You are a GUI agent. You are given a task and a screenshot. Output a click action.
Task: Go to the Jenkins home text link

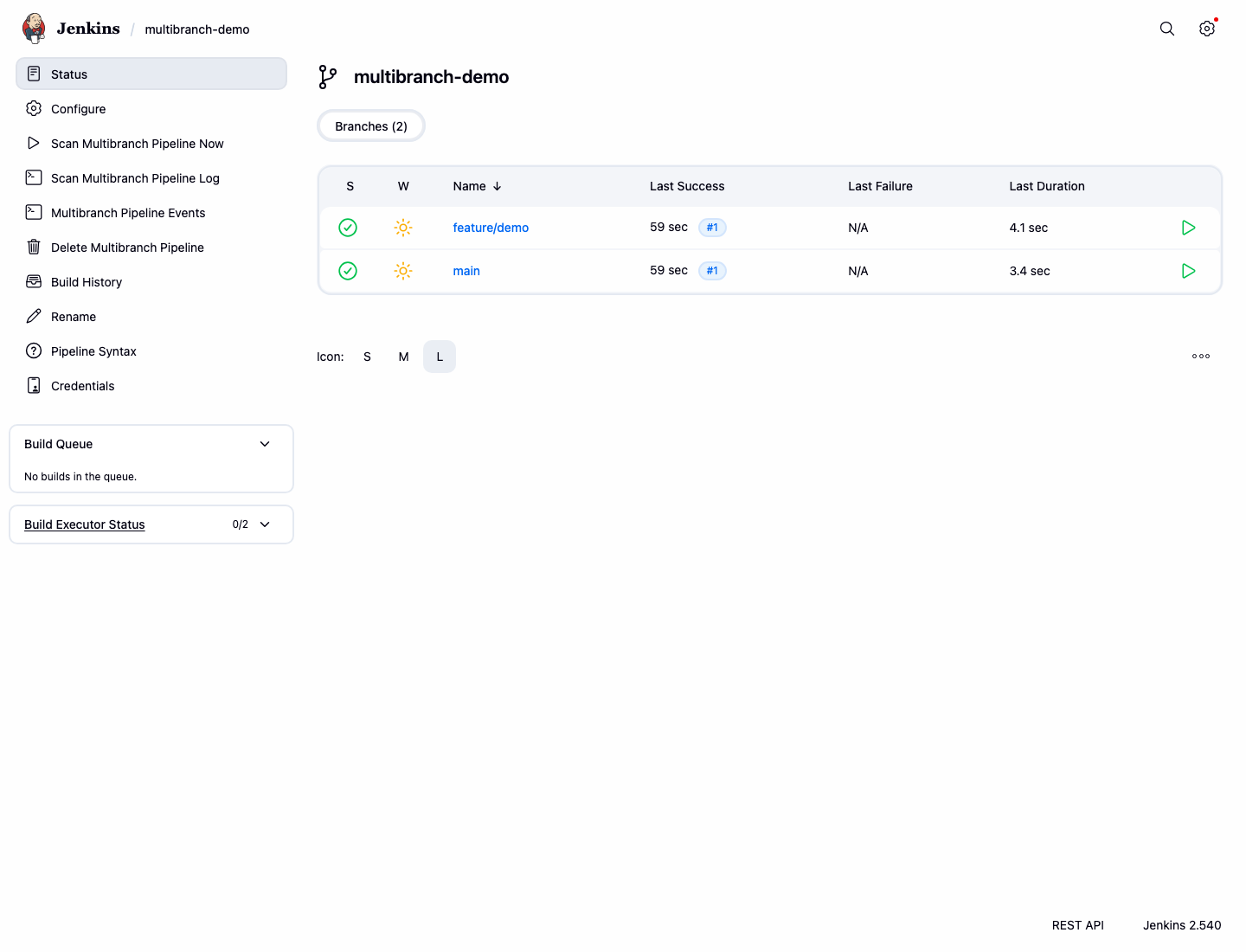coord(88,29)
